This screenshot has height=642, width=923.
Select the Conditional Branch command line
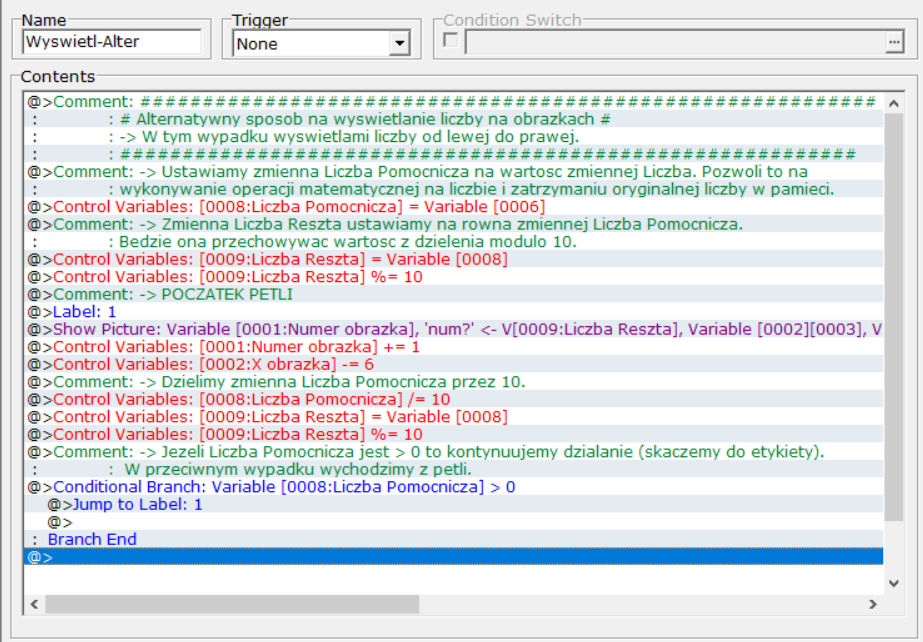(x=453, y=487)
